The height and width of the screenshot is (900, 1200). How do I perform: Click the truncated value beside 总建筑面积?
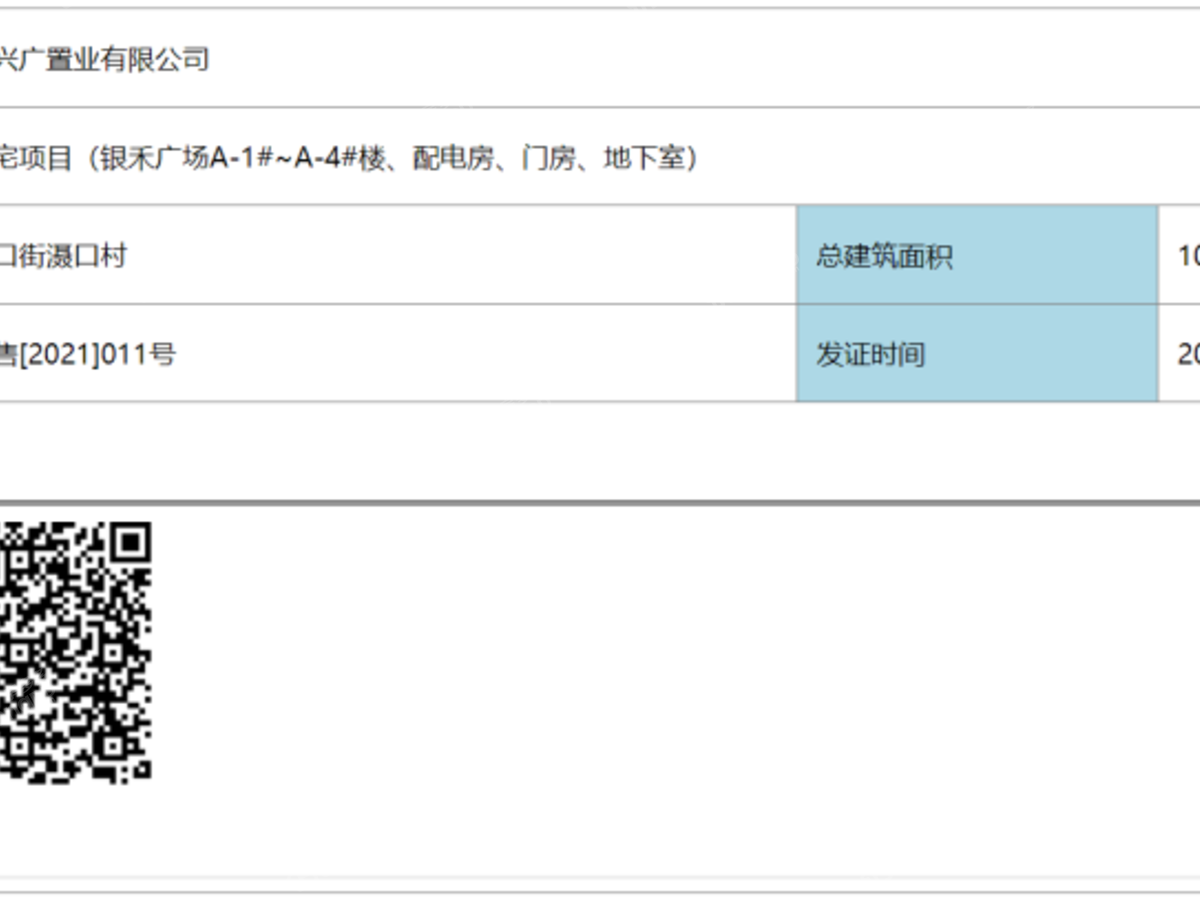[x=1189, y=256]
